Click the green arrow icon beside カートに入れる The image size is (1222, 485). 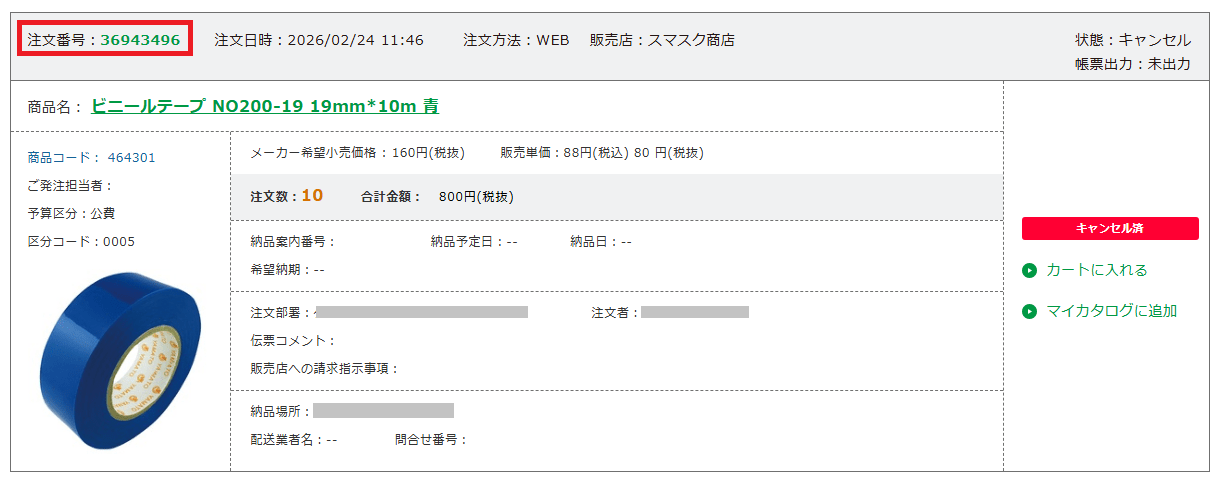(x=1029, y=270)
